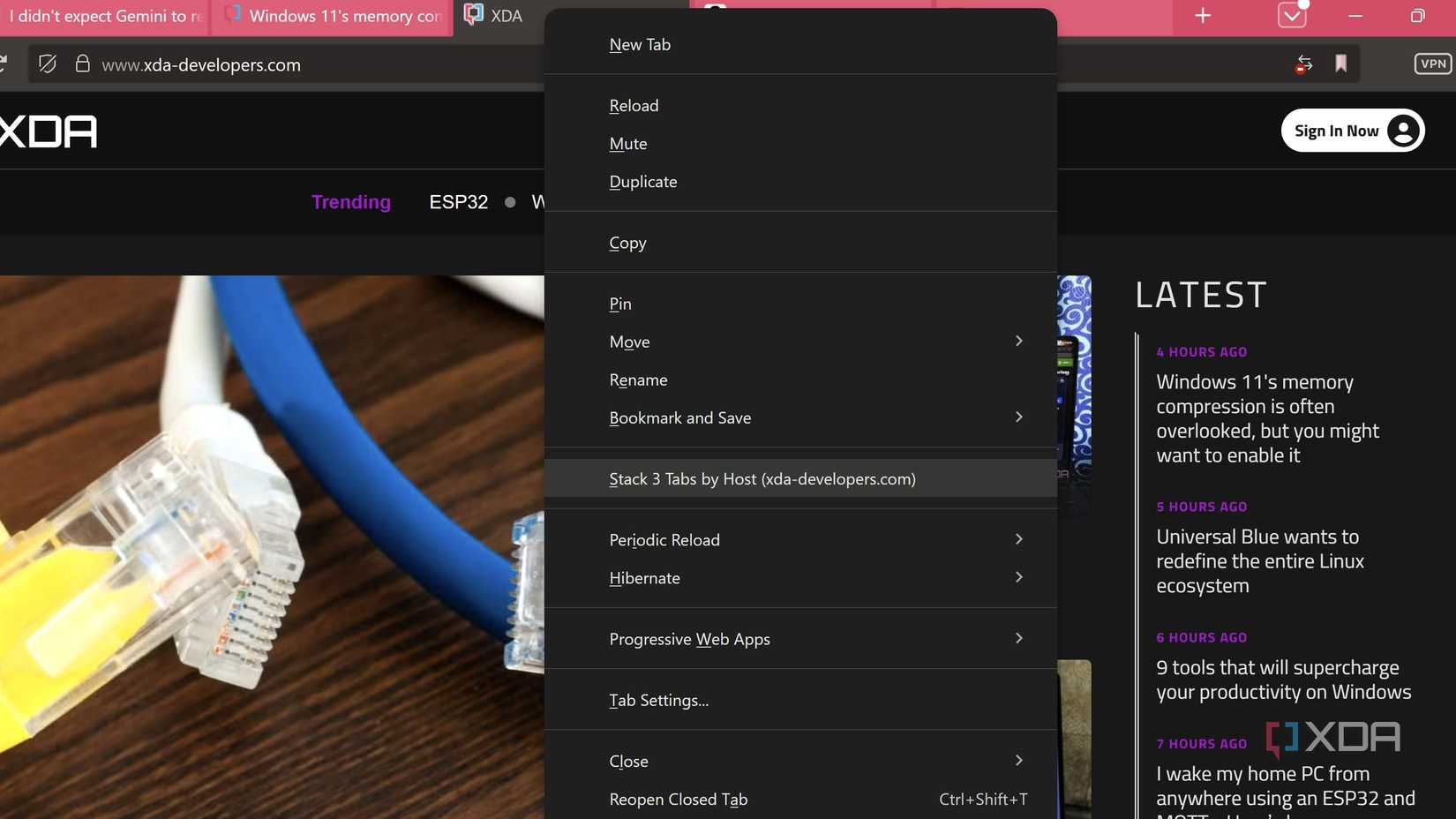The image size is (1456, 819).
Task: Click the site lock security icon
Action: pyautogui.click(x=82, y=64)
